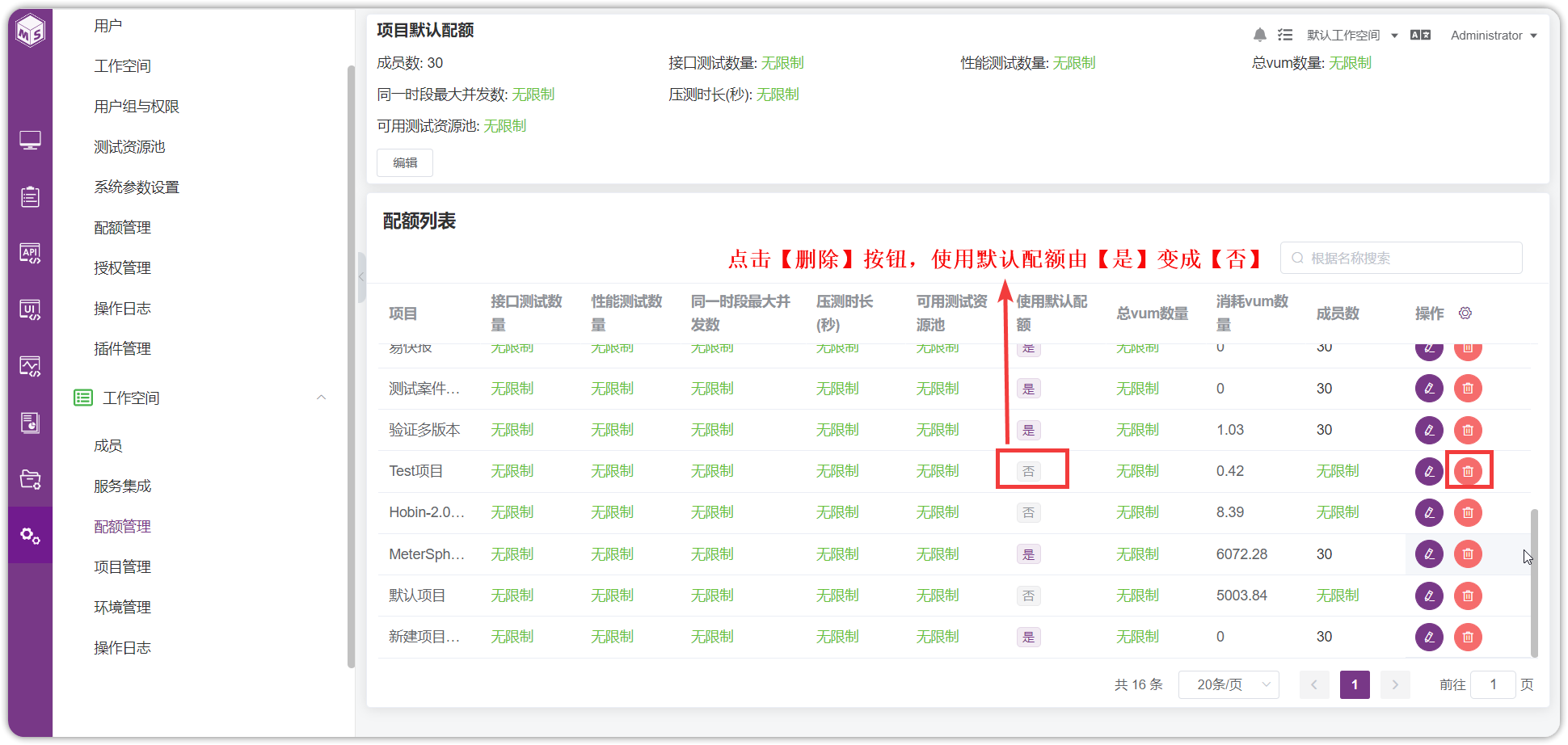Open 插件管理 menu item
The height and width of the screenshot is (745, 1568).
pyautogui.click(x=122, y=349)
